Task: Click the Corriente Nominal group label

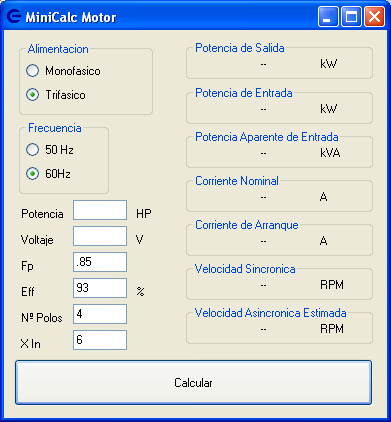Action: click(x=237, y=181)
